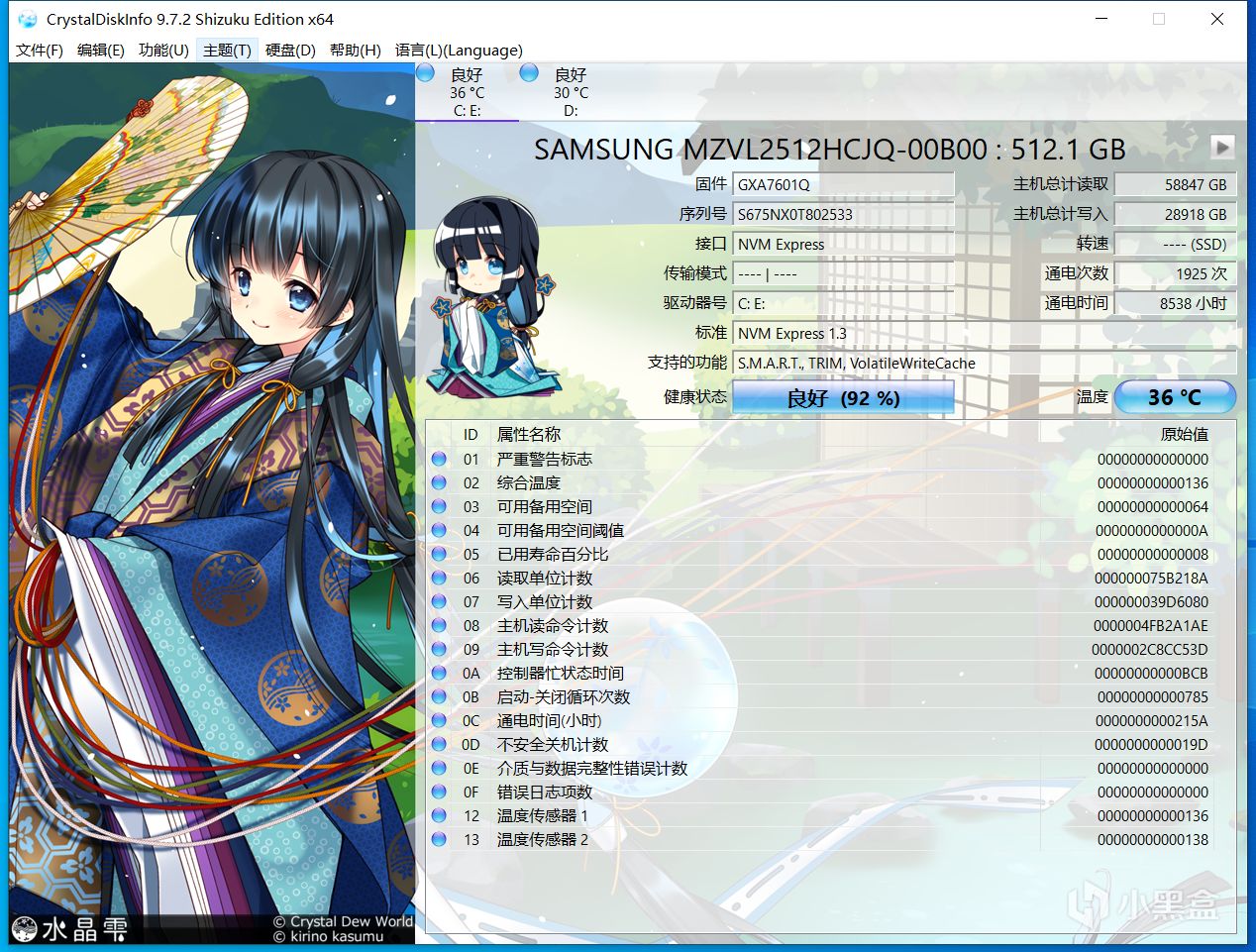Image resolution: width=1256 pixels, height=952 pixels.
Task: Click raw value 000000075B218A
Action: (1151, 578)
